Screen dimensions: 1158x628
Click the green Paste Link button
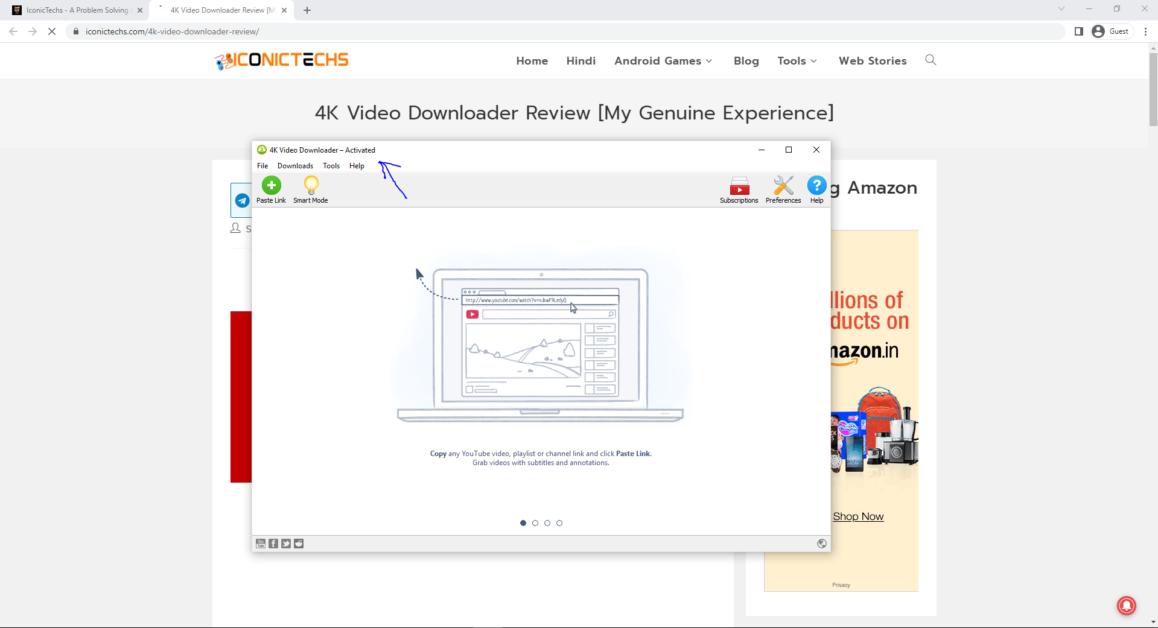tap(271, 189)
